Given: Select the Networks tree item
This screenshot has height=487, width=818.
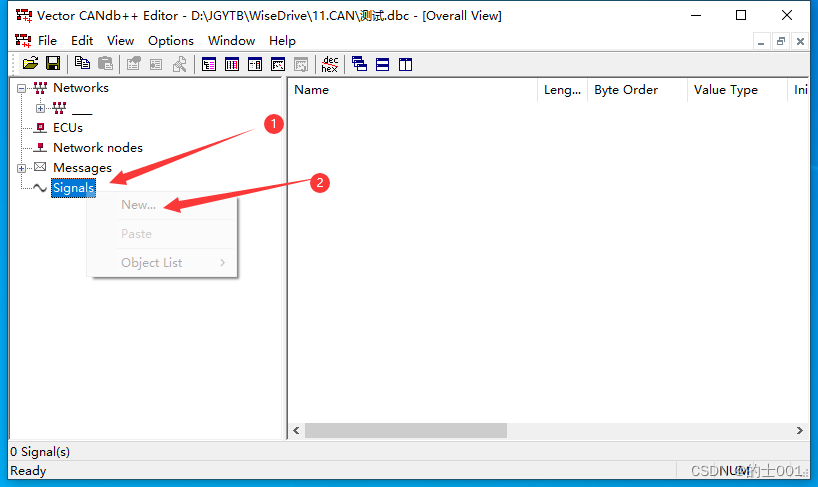Looking at the screenshot, I should pos(81,88).
